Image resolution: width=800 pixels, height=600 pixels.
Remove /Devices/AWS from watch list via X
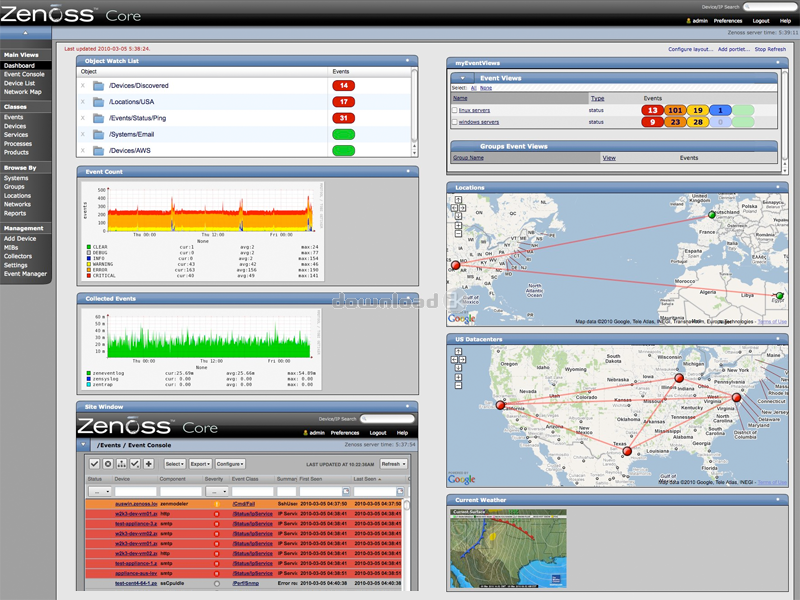(83, 151)
